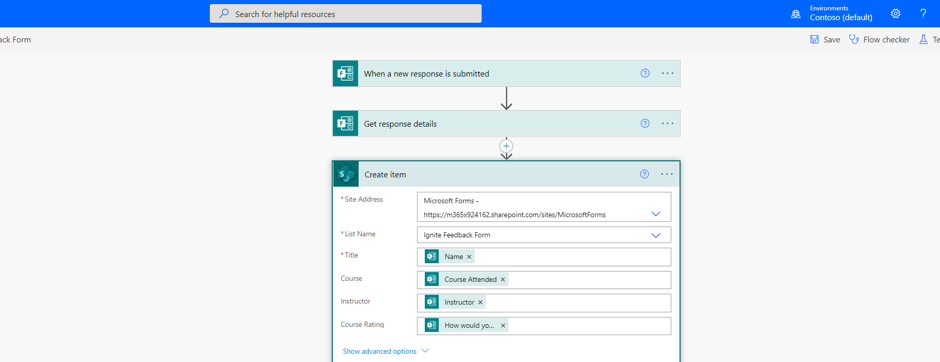940x362 pixels.
Task: Open help for Get response details step
Action: click(x=645, y=123)
